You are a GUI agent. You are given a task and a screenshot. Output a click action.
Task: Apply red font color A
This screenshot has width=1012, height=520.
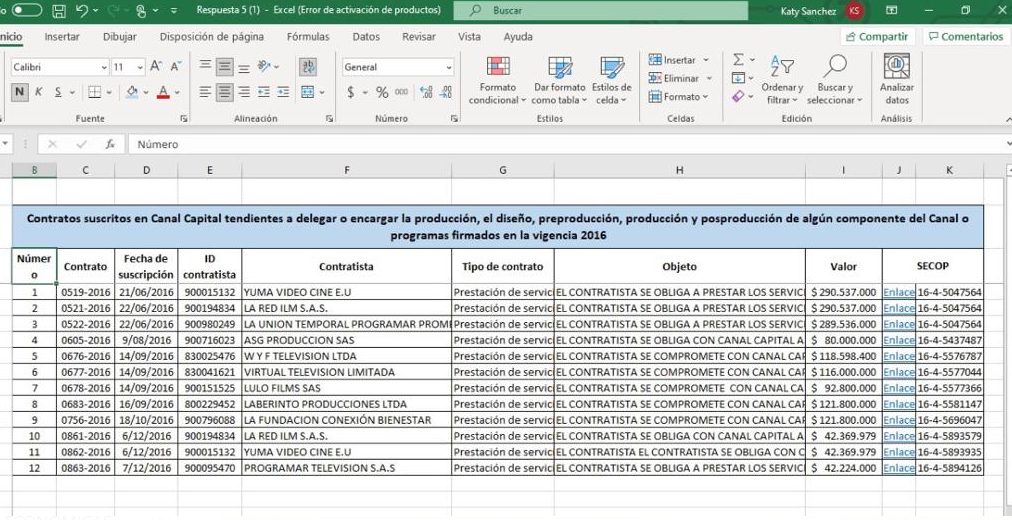pos(163,92)
